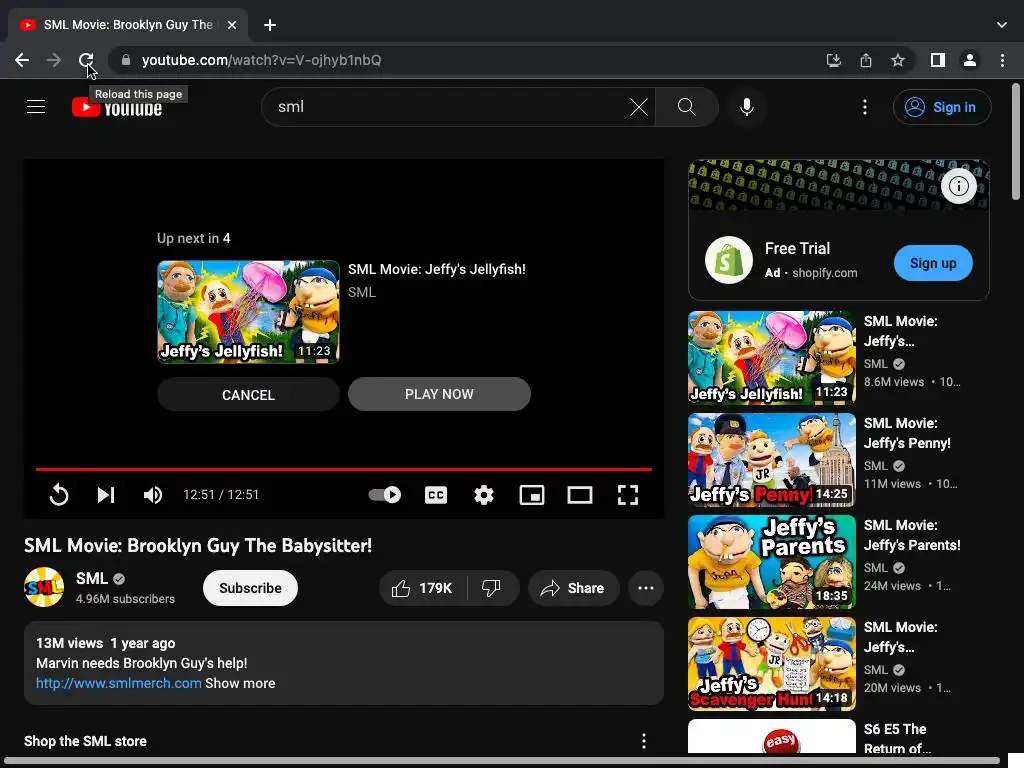Subscribe to the SML channel

click(x=250, y=588)
